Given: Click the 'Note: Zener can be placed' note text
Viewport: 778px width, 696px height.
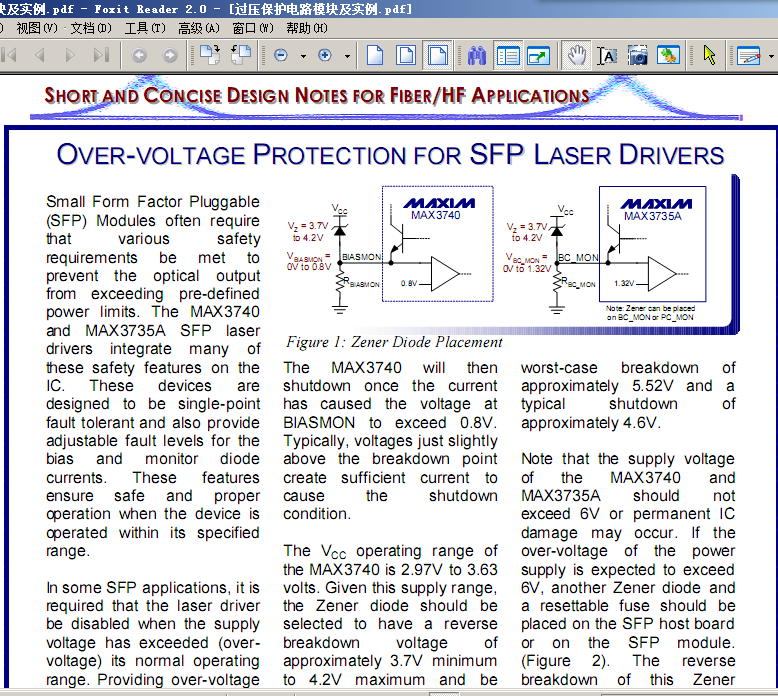Looking at the screenshot, I should click(650, 313).
